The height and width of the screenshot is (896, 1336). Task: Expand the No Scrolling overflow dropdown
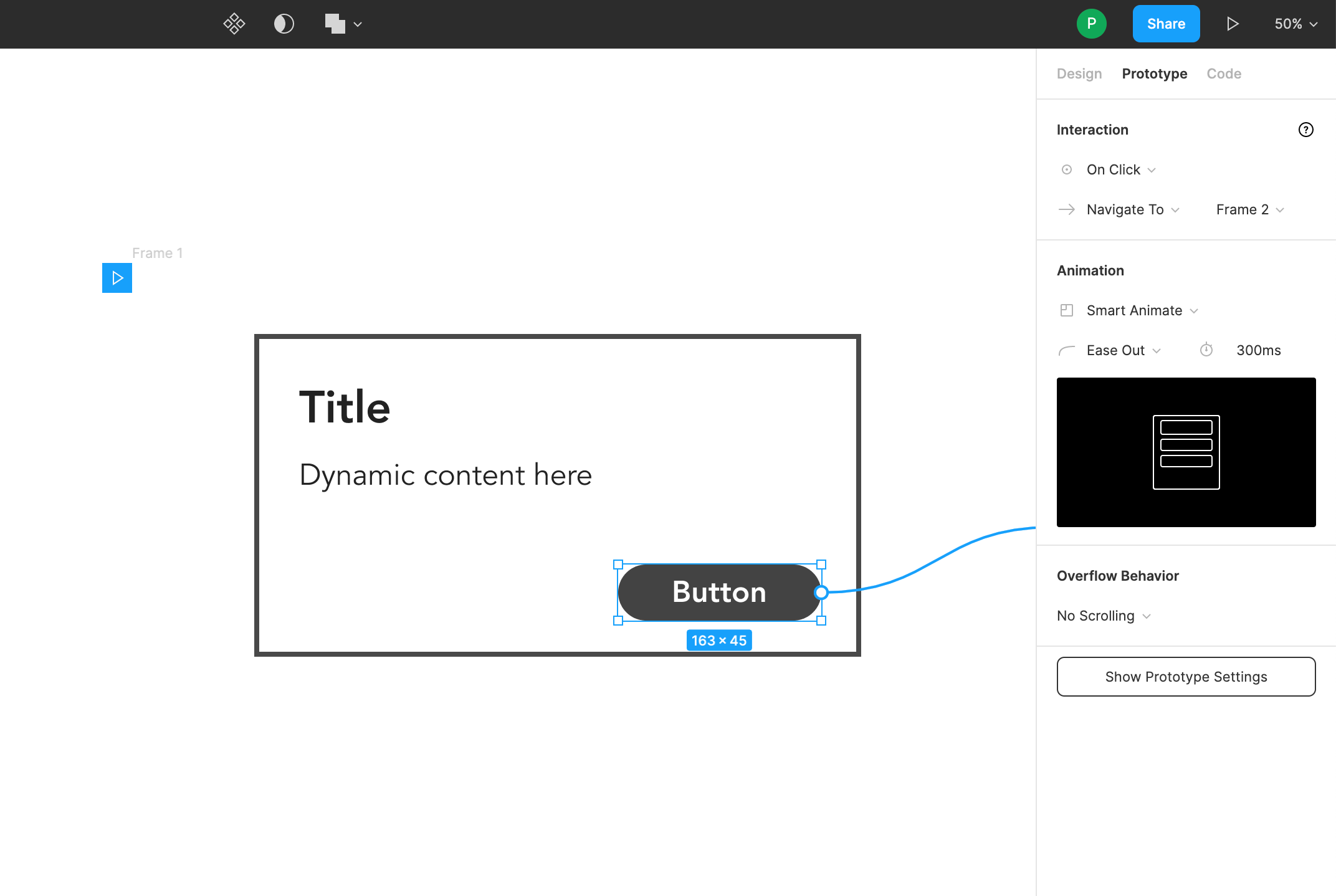1104,615
